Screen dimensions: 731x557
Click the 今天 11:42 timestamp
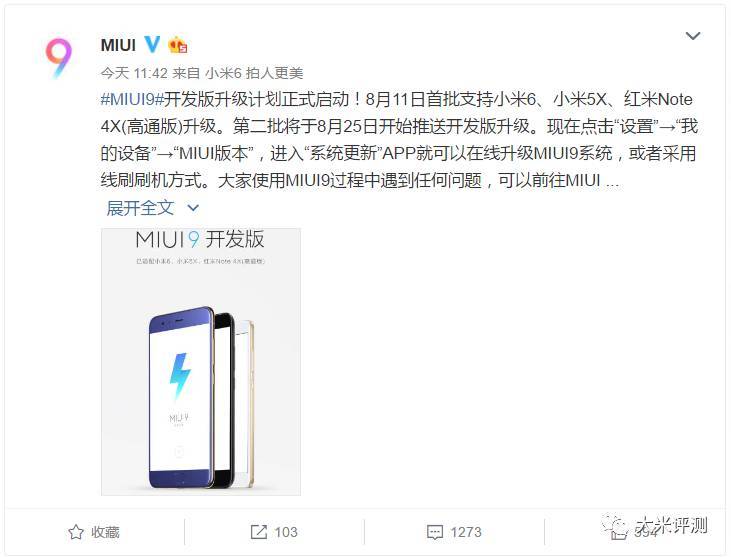pos(134,73)
